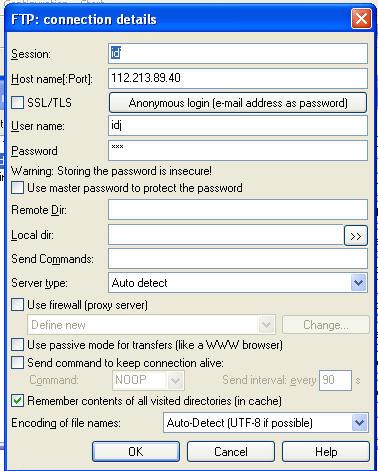Click the Host name[:Port] field
This screenshot has width=378, height=471.
238,78
